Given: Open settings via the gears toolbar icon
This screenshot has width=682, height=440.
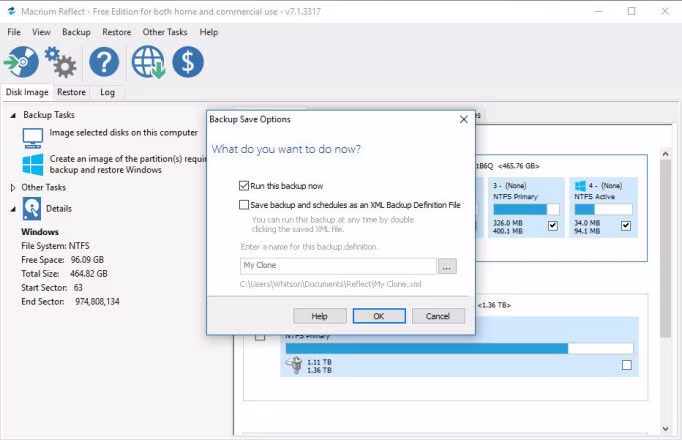Looking at the screenshot, I should click(60, 62).
